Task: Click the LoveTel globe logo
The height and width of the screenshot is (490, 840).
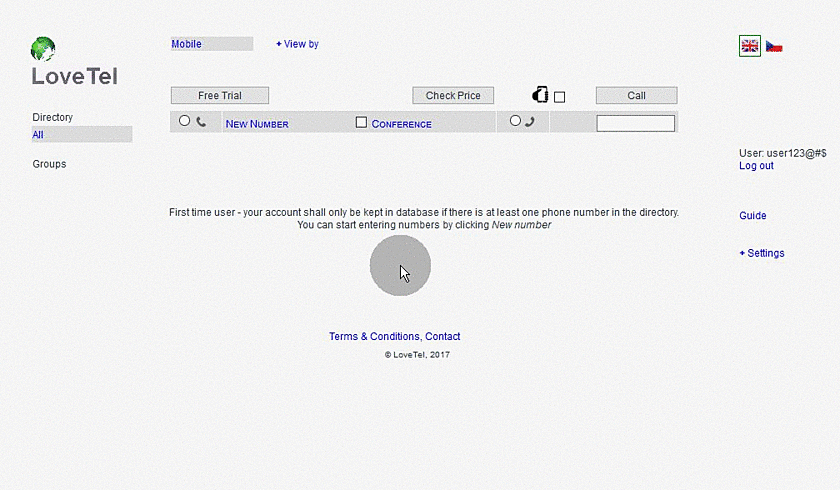Action: pos(43,48)
